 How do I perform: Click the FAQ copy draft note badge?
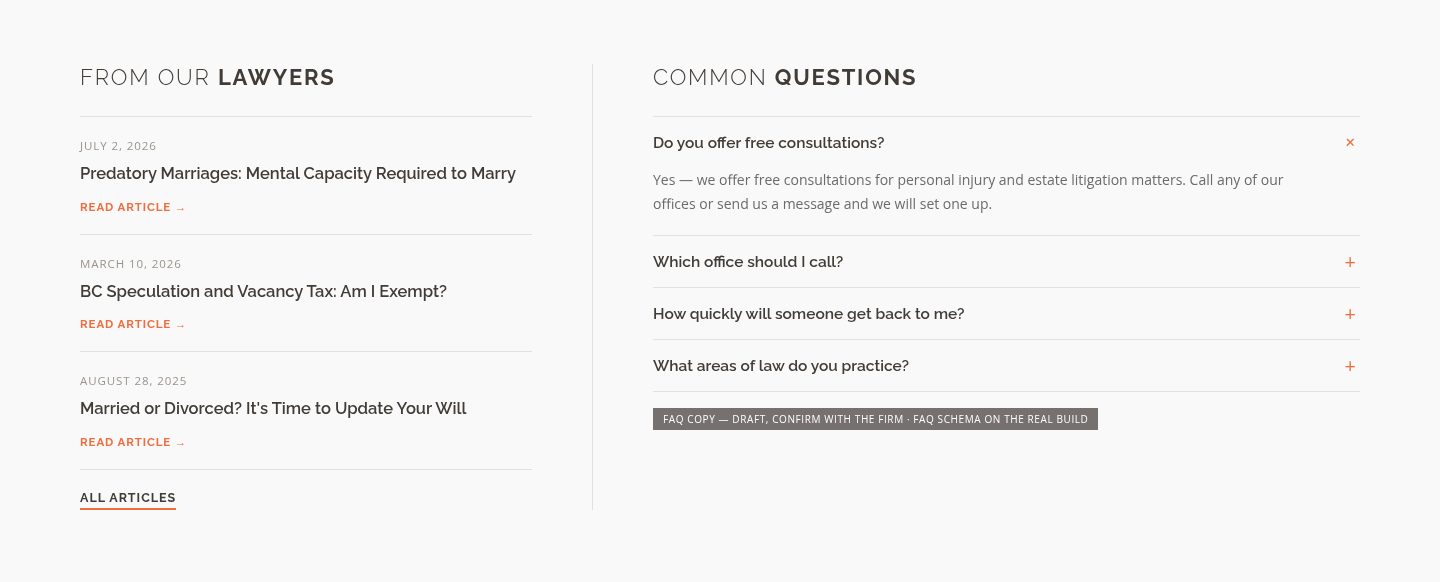875,419
